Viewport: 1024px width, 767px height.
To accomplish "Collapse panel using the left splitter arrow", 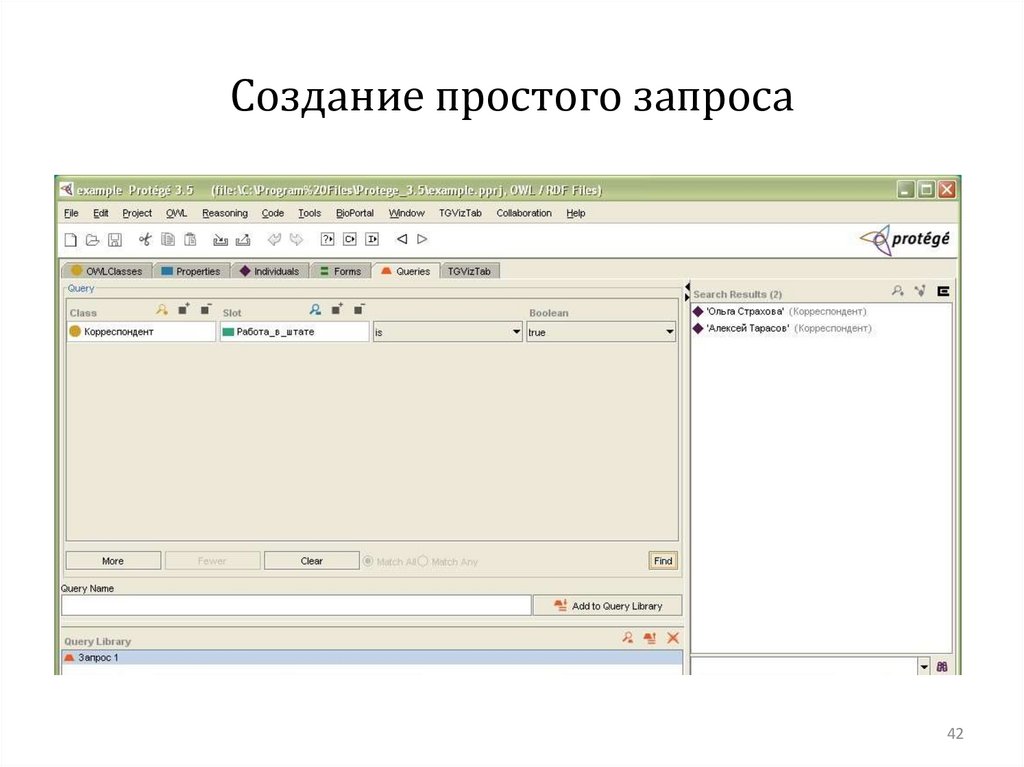I will (687, 287).
